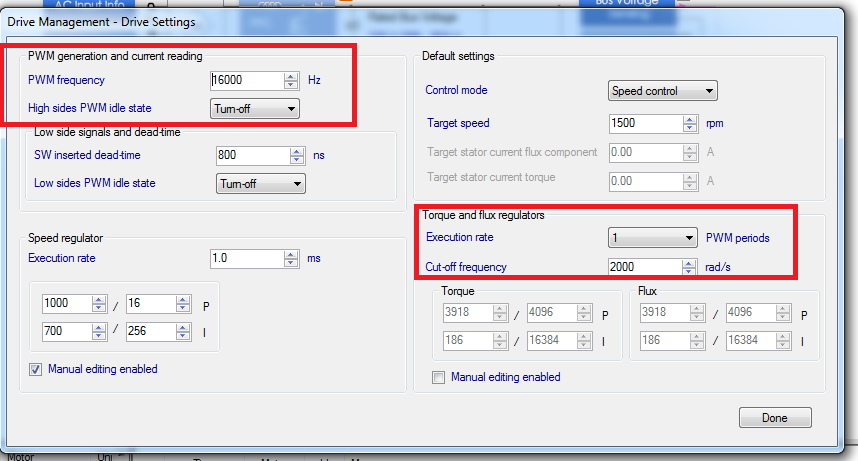Decrease speed I numerator 700 value
Image resolution: width=858 pixels, height=461 pixels.
tap(99, 336)
